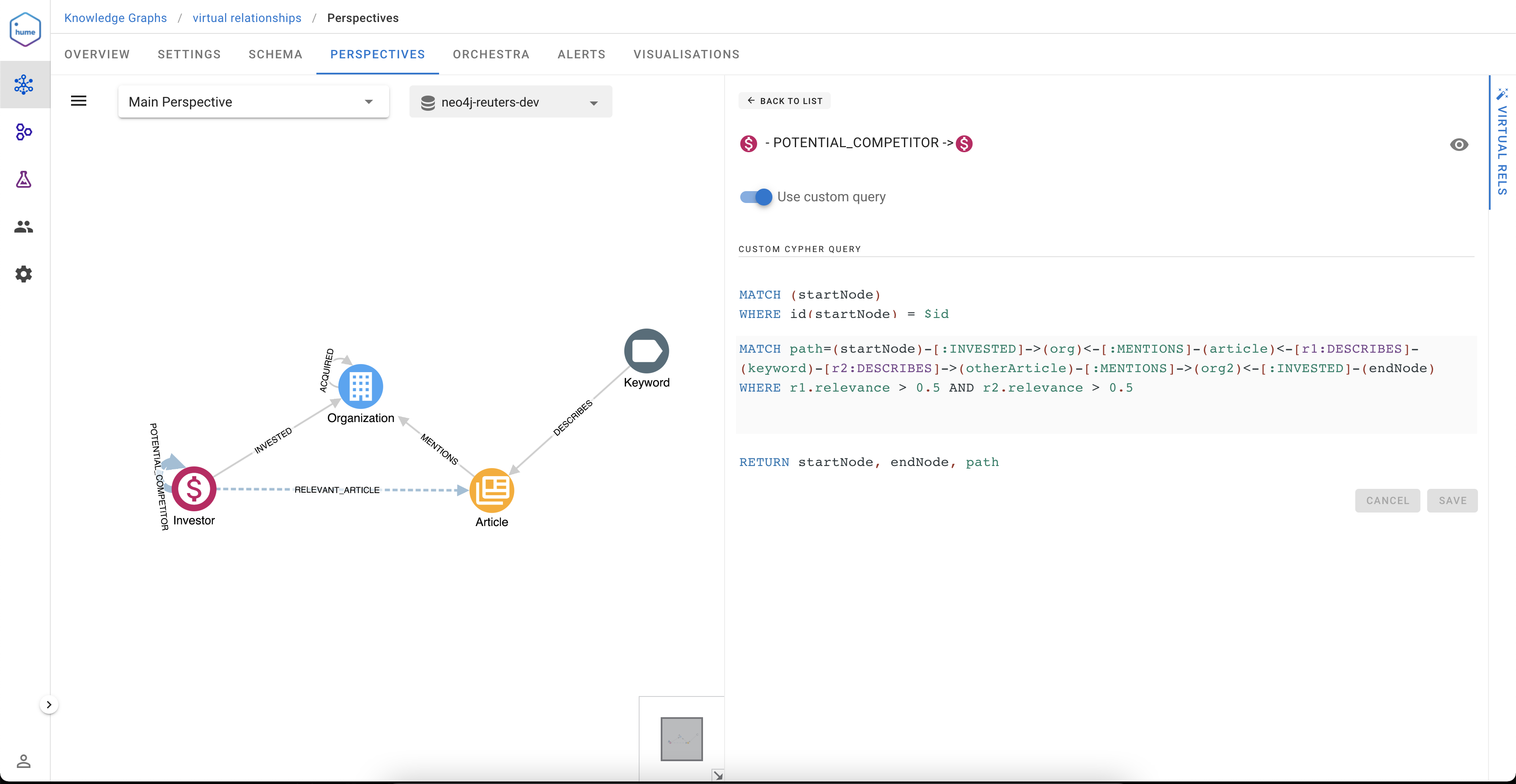Expand the left sidebar chevron

(x=49, y=705)
